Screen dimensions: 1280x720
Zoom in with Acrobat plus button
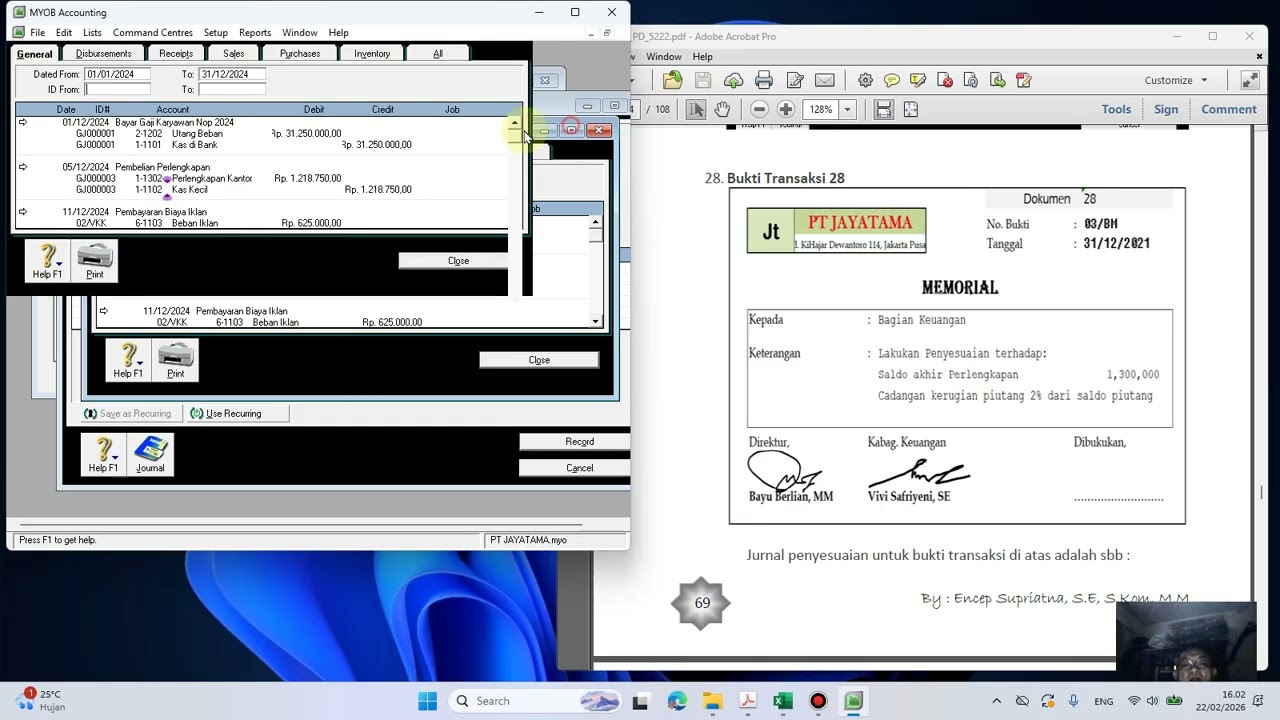786,109
